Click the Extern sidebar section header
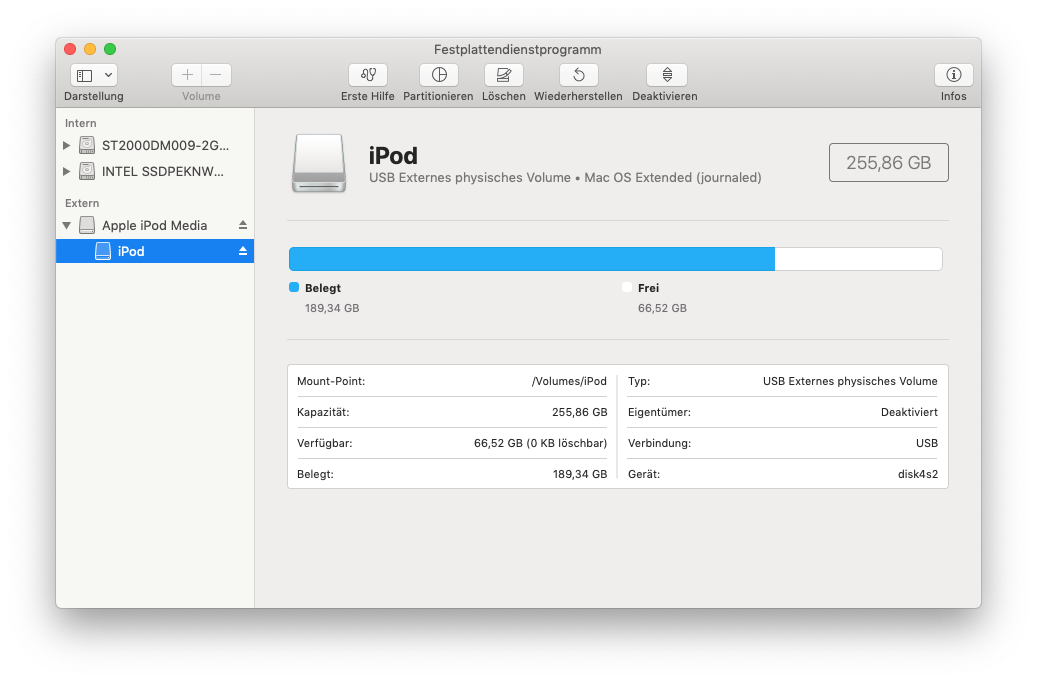The width and height of the screenshot is (1037, 682). (82, 203)
